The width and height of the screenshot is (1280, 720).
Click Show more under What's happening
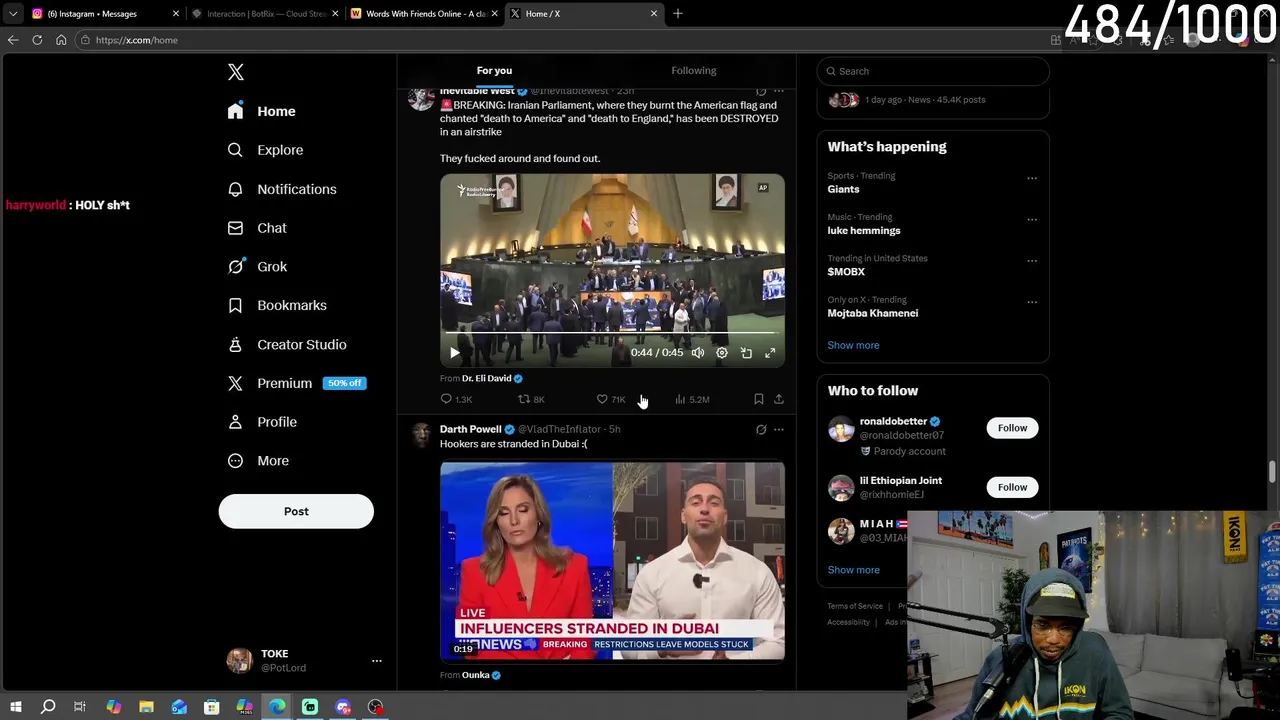point(853,345)
